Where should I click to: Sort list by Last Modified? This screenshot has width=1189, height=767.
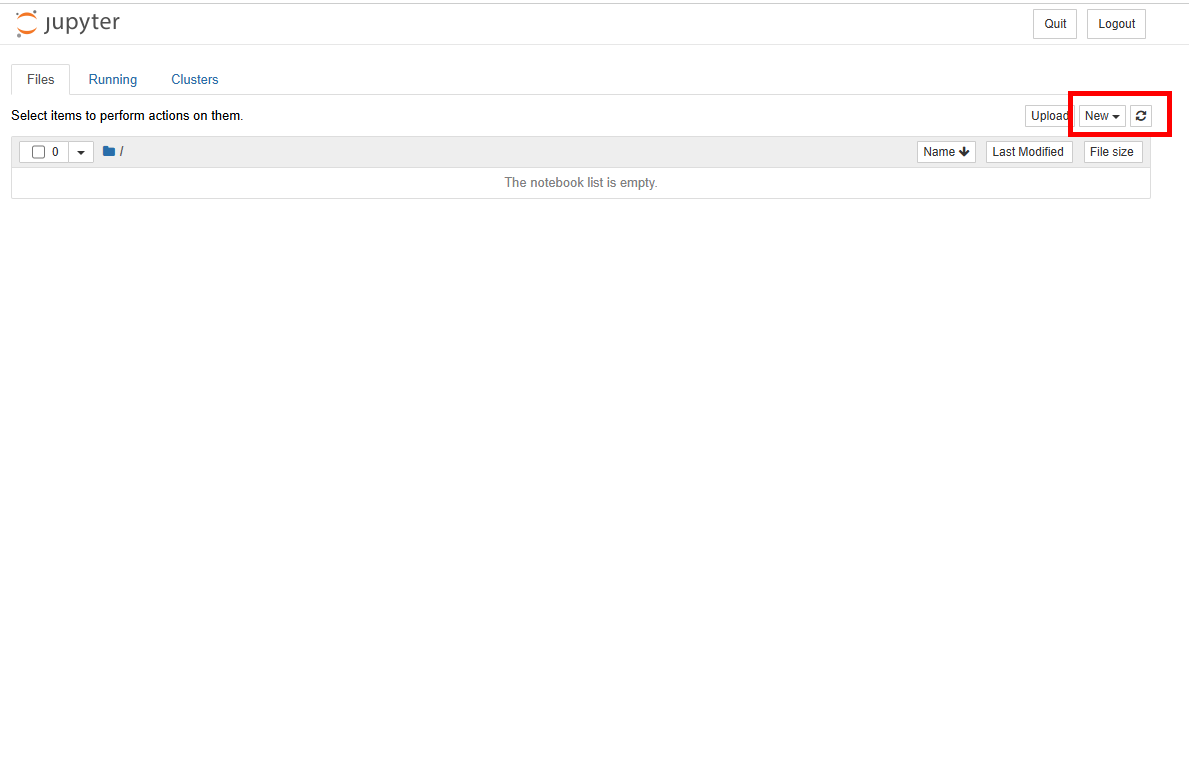click(x=1029, y=152)
